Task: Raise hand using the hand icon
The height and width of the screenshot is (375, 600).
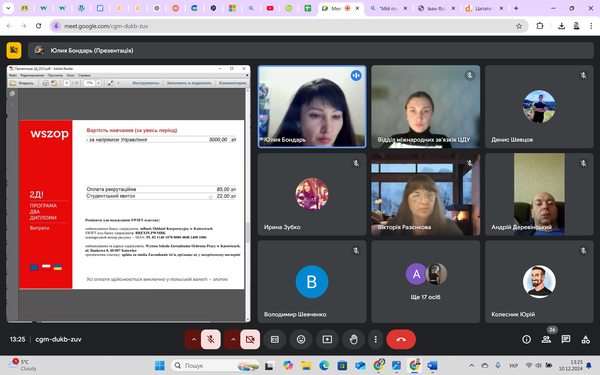Action: pos(353,339)
